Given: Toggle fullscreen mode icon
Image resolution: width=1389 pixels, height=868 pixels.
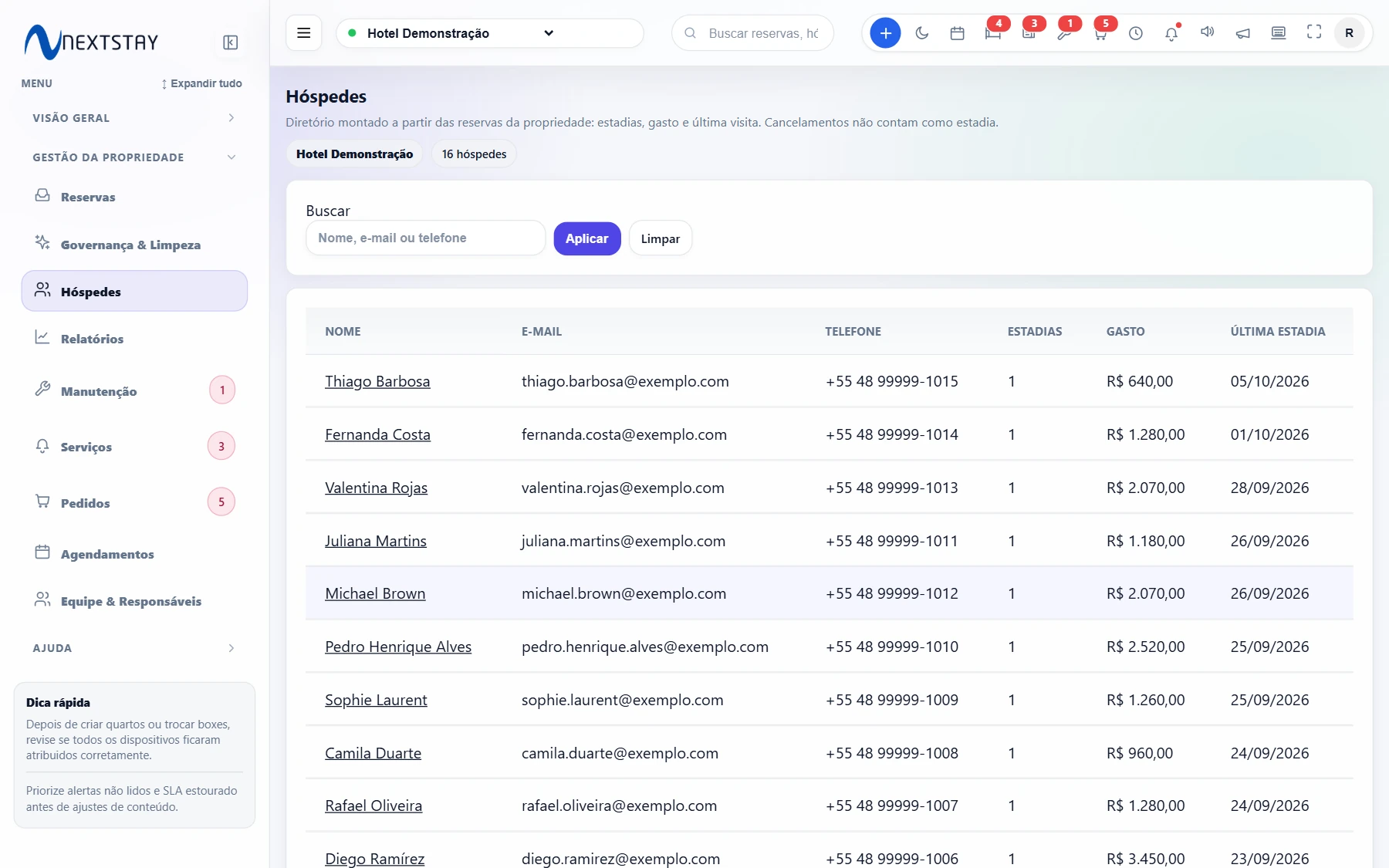Looking at the screenshot, I should tap(1314, 33).
